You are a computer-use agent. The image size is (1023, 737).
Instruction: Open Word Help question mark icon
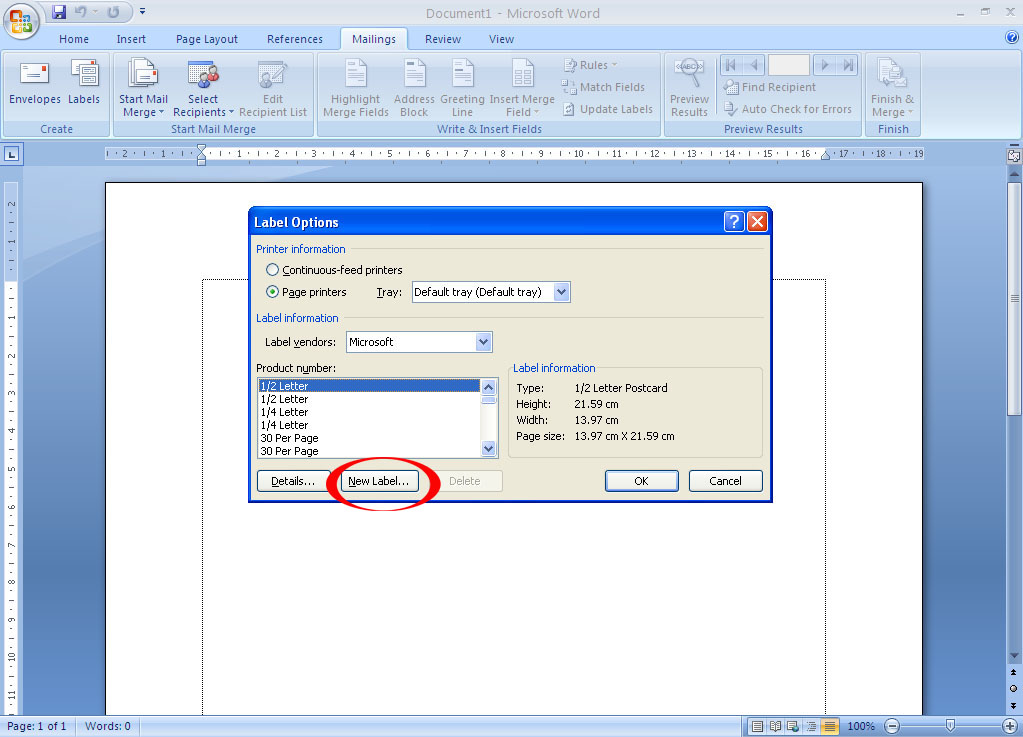point(1012,38)
